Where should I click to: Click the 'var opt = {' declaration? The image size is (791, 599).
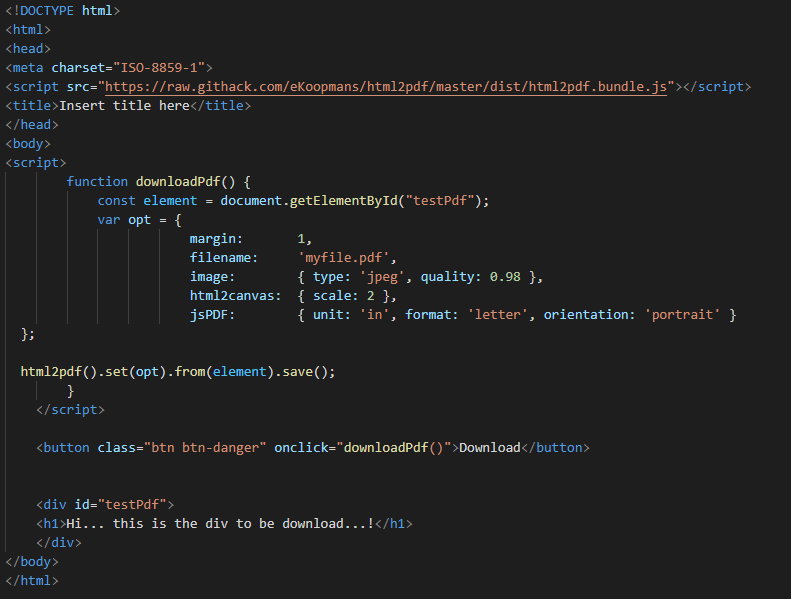point(140,220)
